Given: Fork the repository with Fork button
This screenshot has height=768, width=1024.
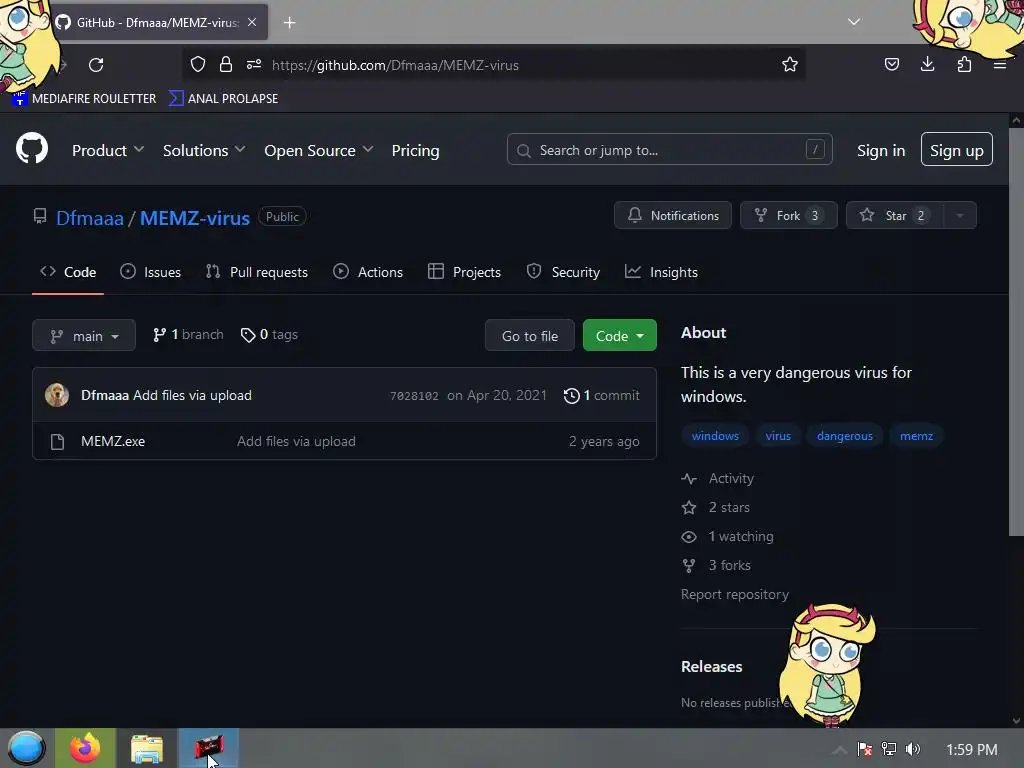Looking at the screenshot, I should pos(788,215).
